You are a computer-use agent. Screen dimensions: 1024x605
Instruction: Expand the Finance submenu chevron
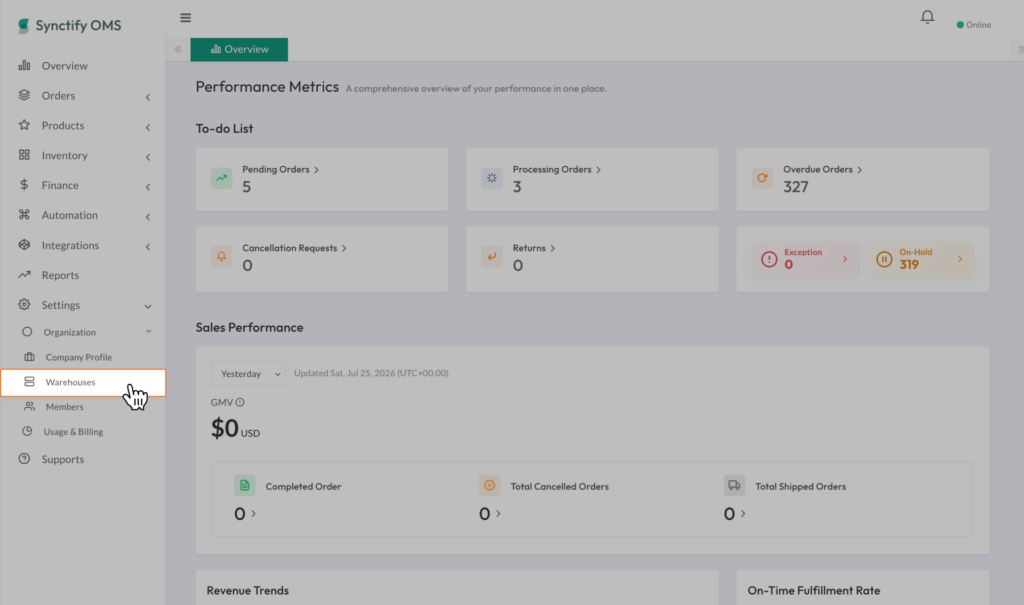click(148, 187)
